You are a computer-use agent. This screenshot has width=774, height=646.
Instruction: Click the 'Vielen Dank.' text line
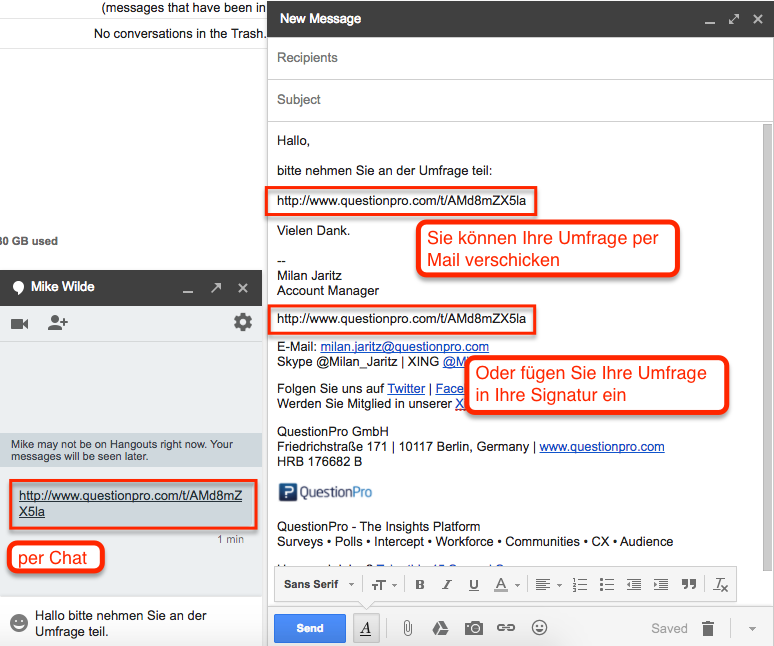coord(313,231)
